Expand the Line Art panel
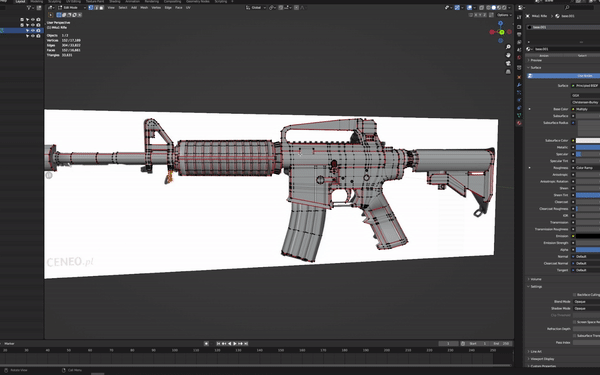 pyautogui.click(x=536, y=352)
